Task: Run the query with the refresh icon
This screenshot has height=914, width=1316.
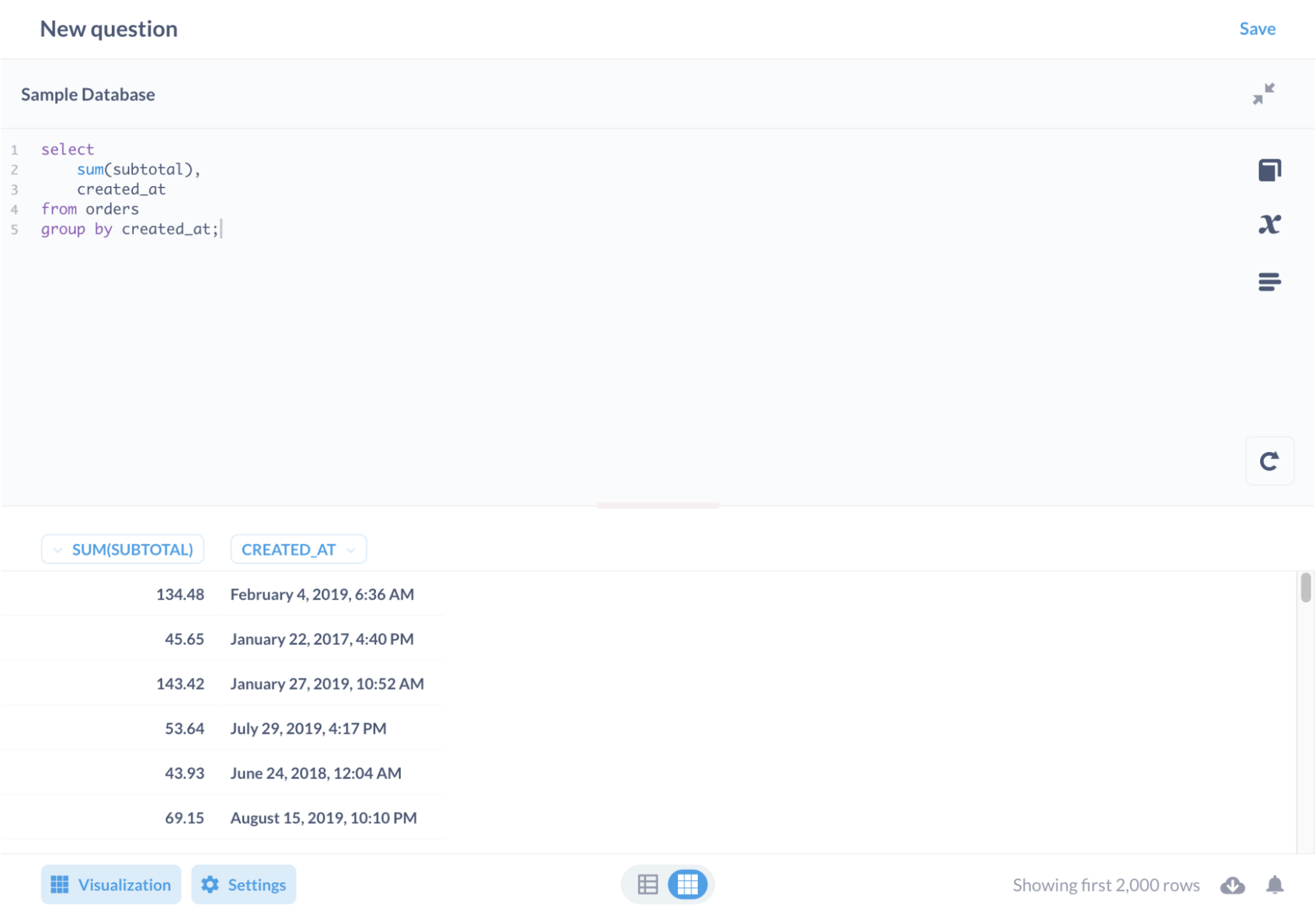Action: tap(1270, 461)
